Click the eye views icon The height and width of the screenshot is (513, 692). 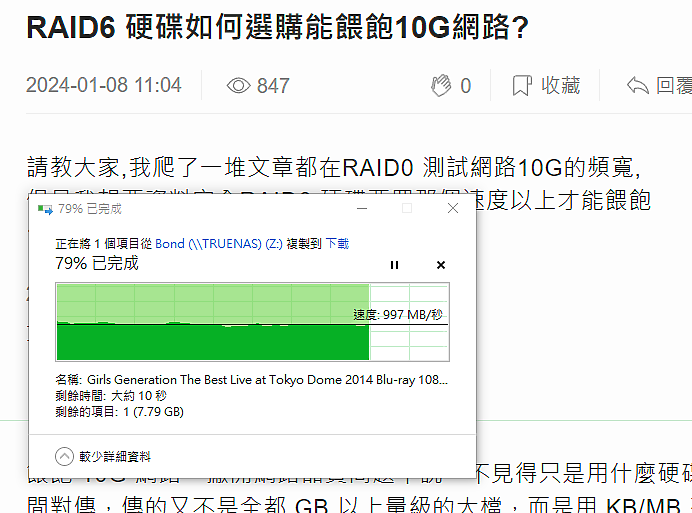click(238, 86)
